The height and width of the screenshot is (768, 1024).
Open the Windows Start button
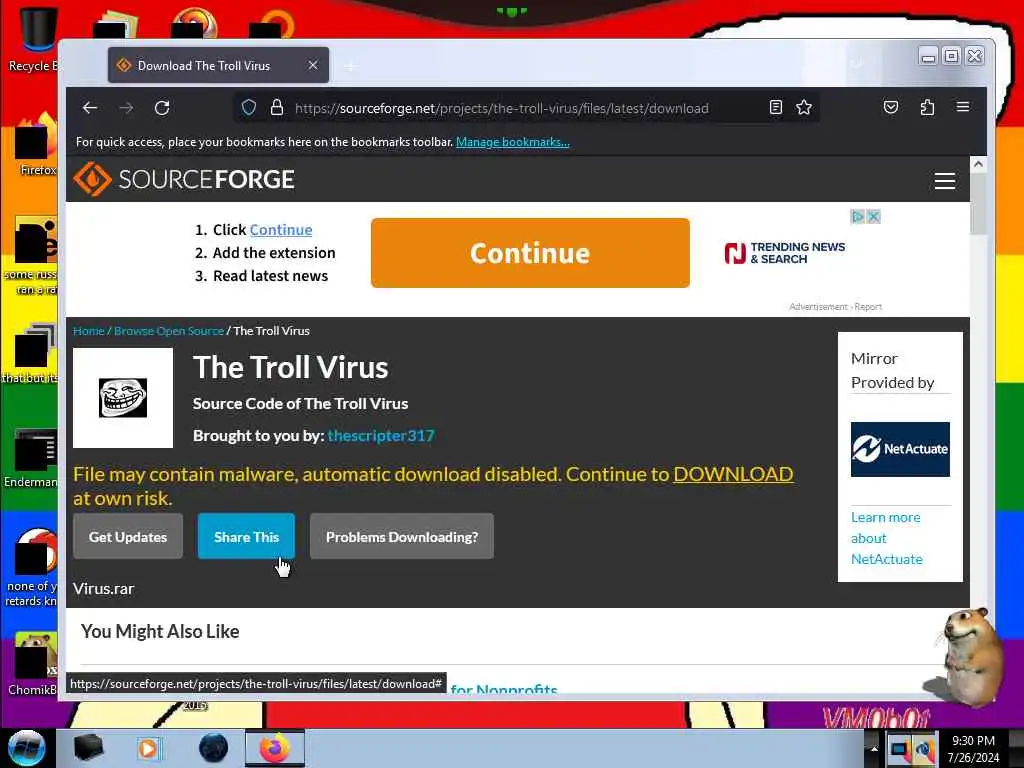click(x=26, y=748)
